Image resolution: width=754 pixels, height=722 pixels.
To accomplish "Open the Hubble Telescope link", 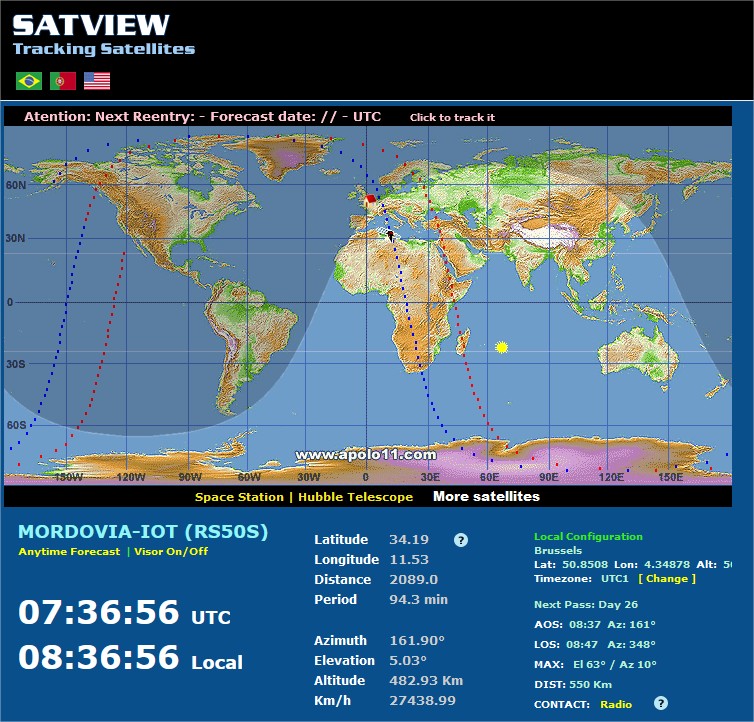I will pyautogui.click(x=355, y=497).
